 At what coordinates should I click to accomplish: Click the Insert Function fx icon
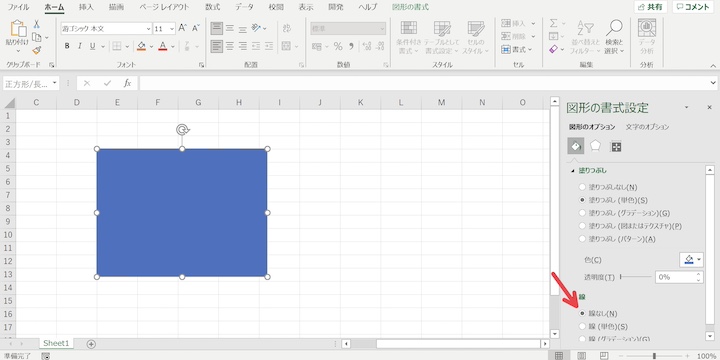tap(128, 83)
